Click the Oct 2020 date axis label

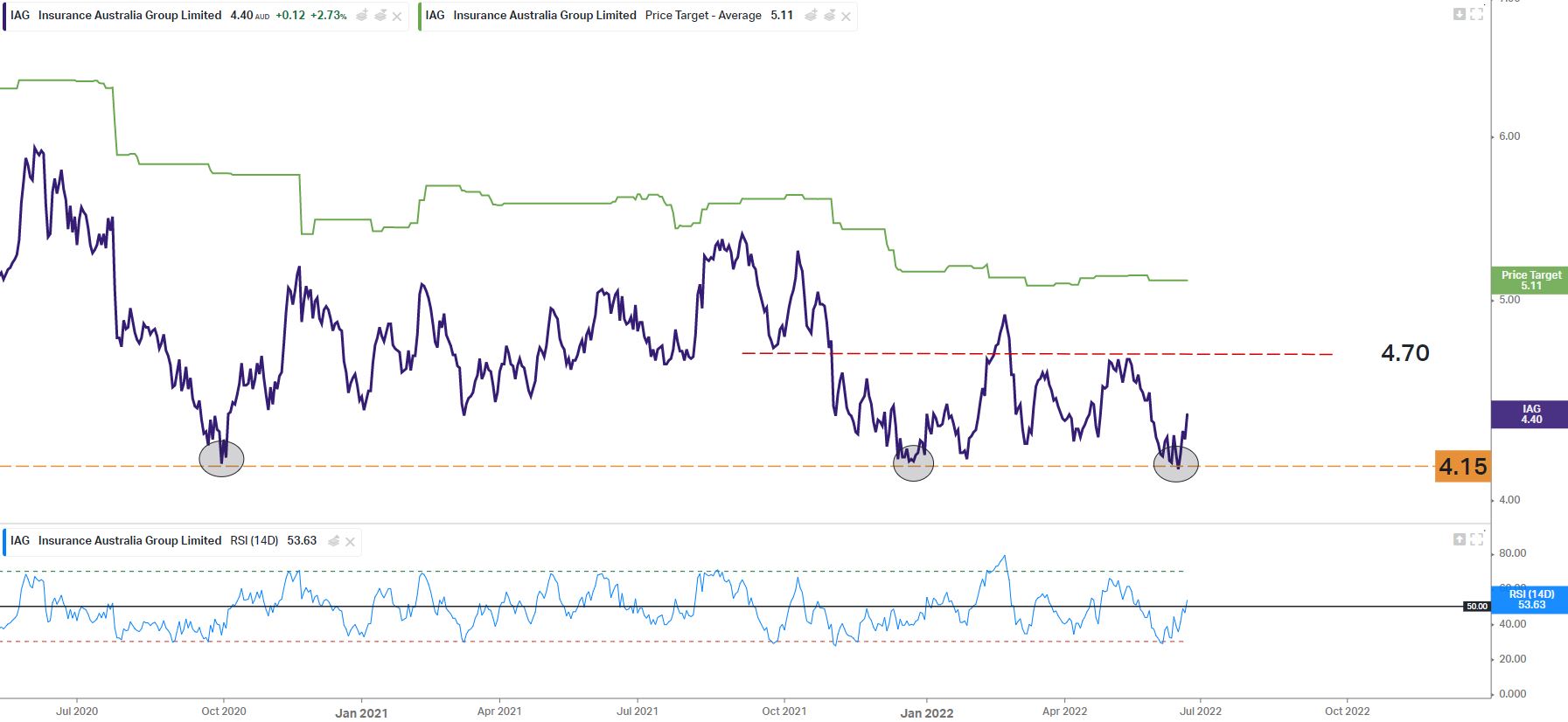(224, 712)
